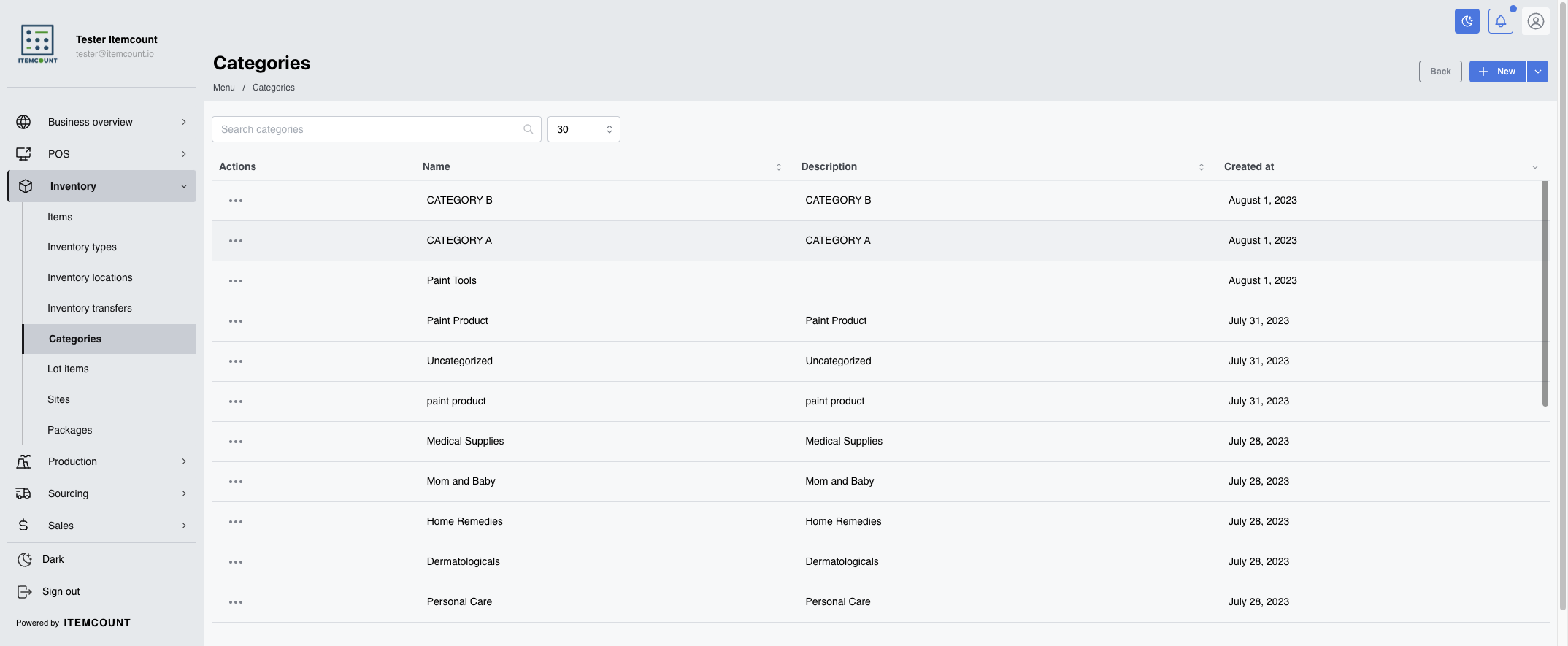Click the search magnifier icon
Image resolution: width=1568 pixels, height=646 pixels.
[529, 129]
